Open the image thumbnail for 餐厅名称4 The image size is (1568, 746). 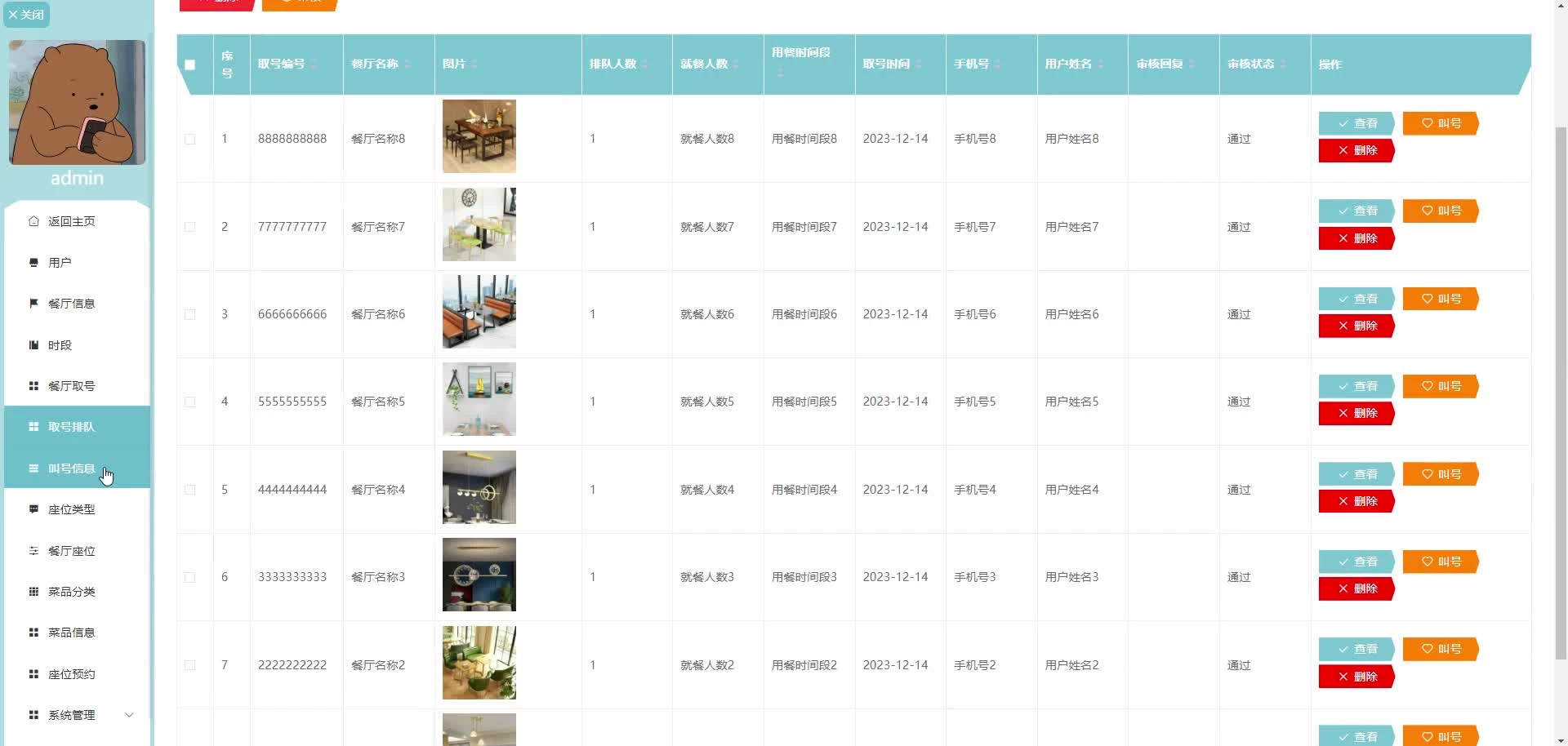pyautogui.click(x=479, y=487)
